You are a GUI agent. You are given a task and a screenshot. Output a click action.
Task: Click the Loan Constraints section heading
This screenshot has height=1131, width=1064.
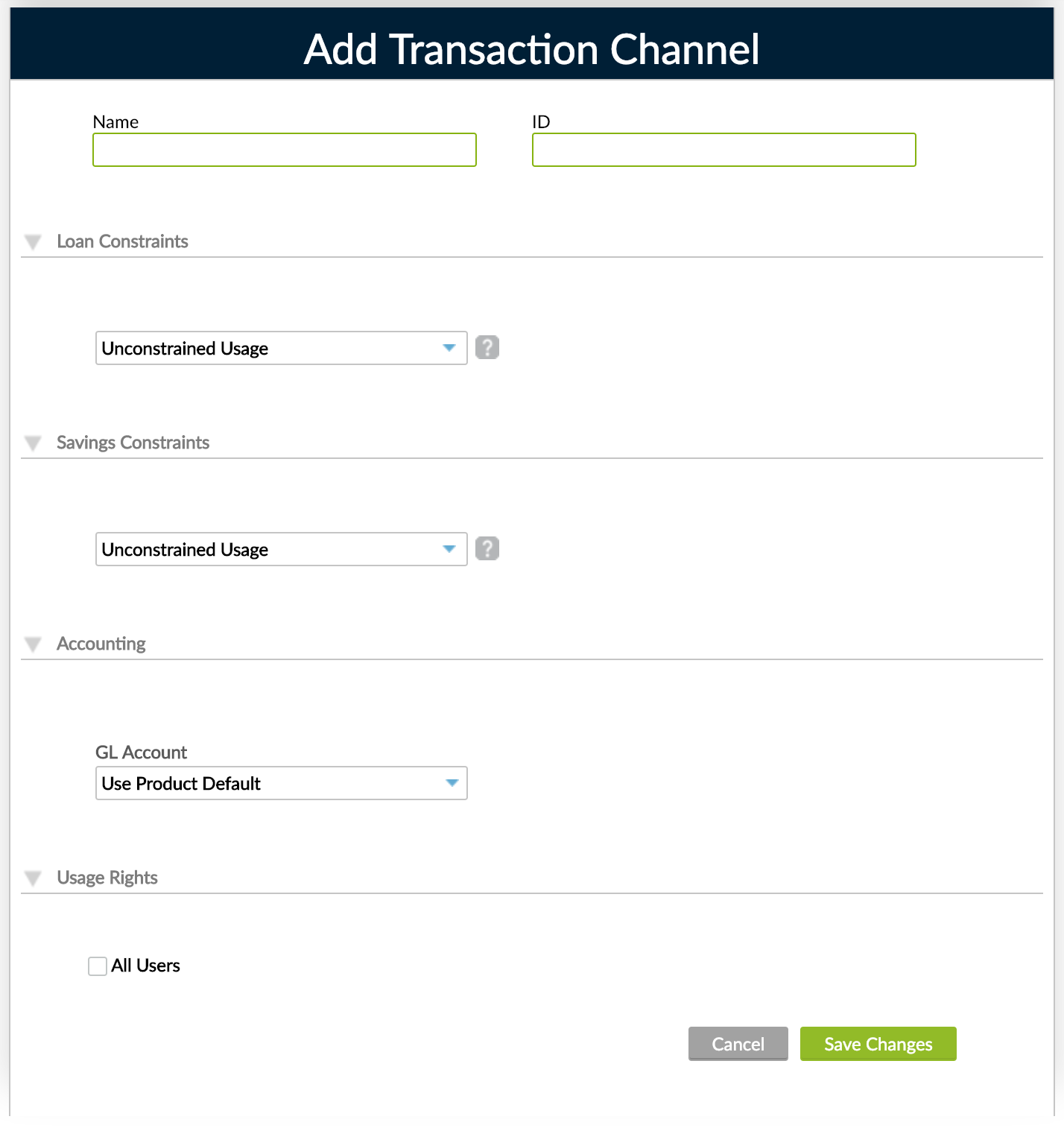[x=122, y=241]
